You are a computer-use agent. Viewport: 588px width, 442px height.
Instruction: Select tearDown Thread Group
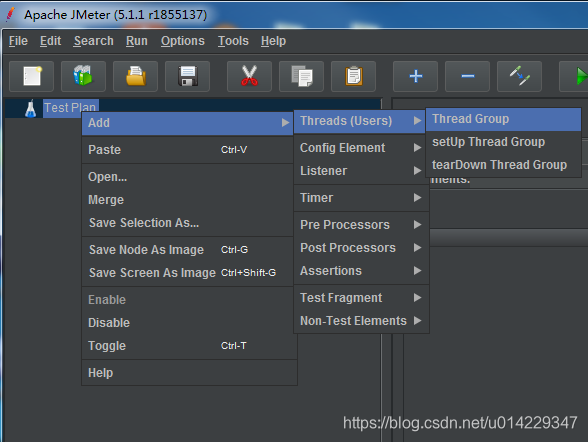(x=503, y=165)
